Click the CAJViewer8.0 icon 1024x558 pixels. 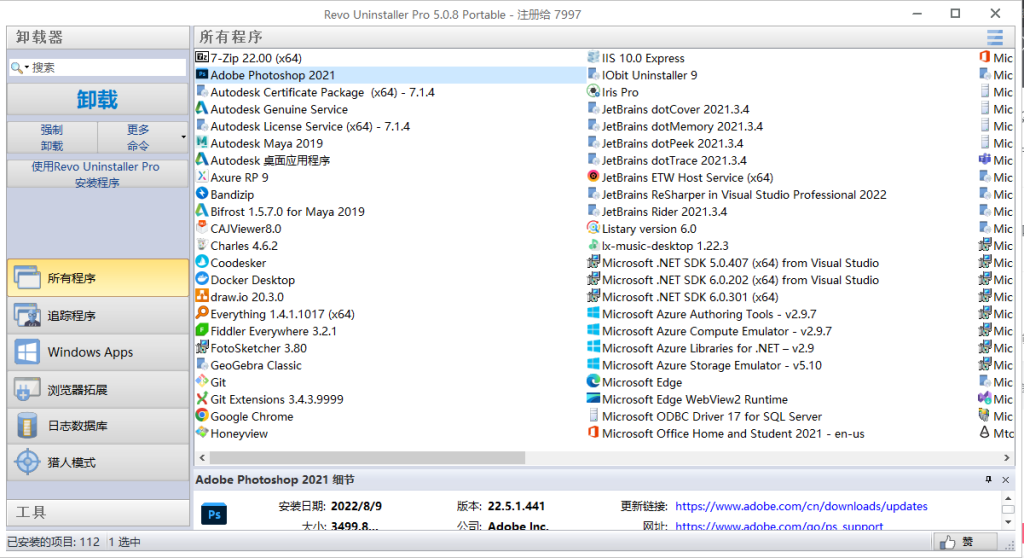[x=202, y=227]
